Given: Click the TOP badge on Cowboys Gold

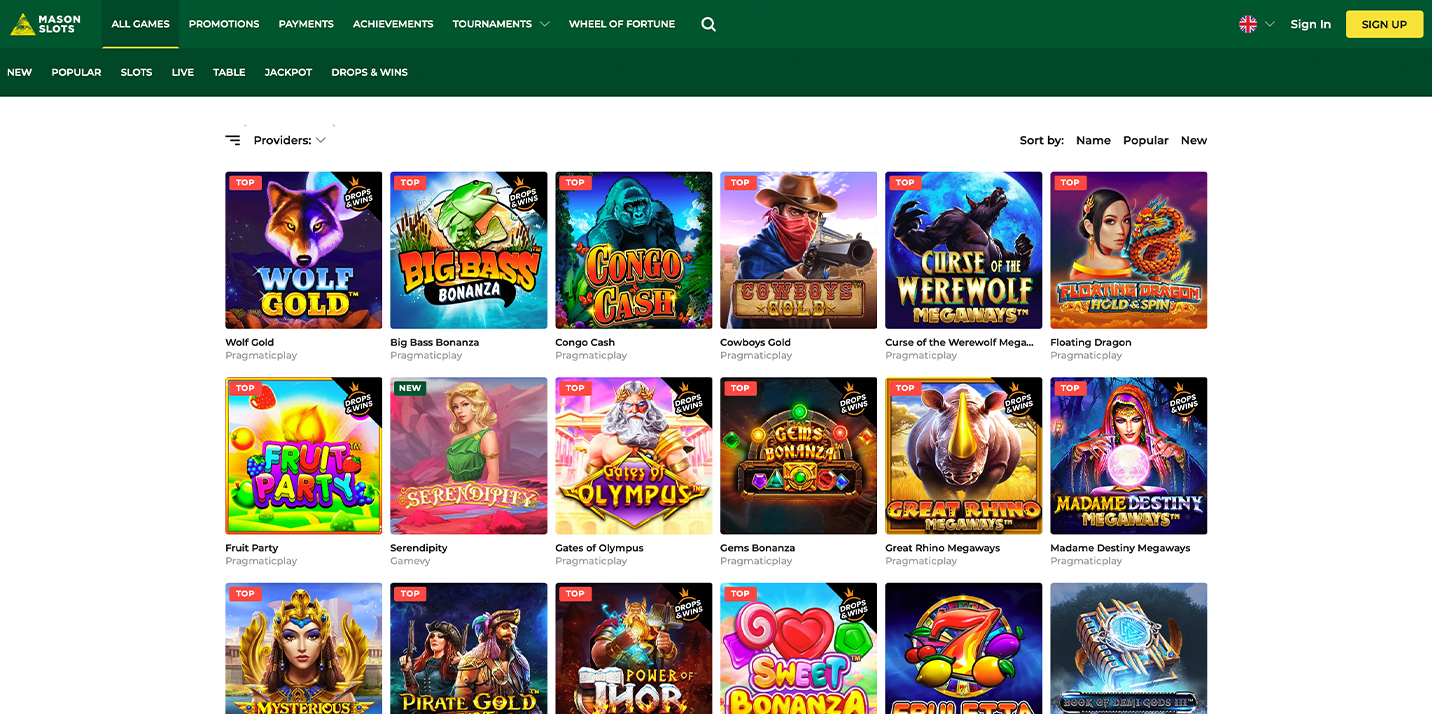Looking at the screenshot, I should 740,183.
